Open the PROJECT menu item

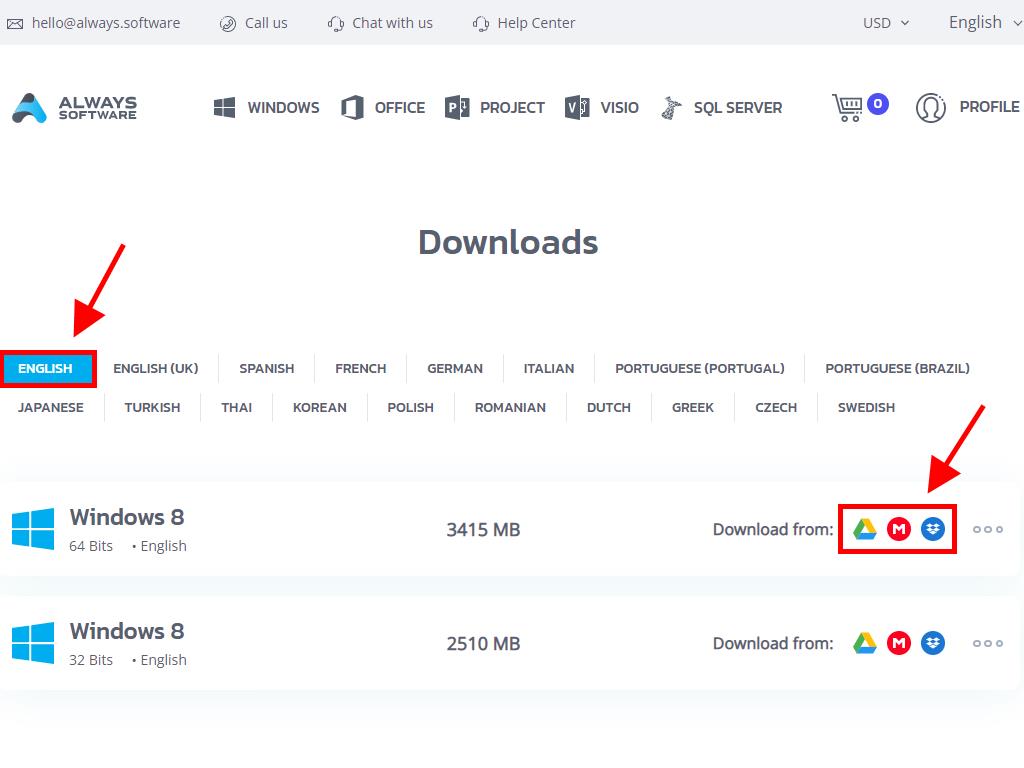[512, 108]
